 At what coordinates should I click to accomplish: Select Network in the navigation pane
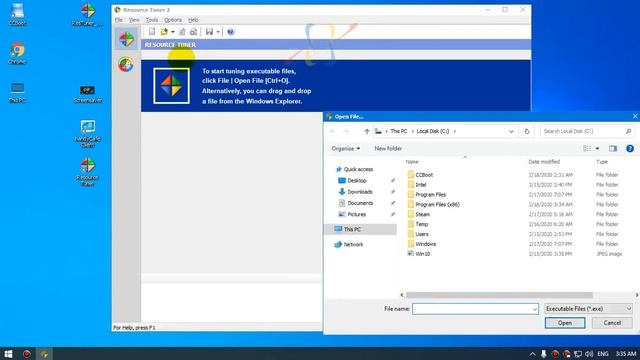click(349, 244)
